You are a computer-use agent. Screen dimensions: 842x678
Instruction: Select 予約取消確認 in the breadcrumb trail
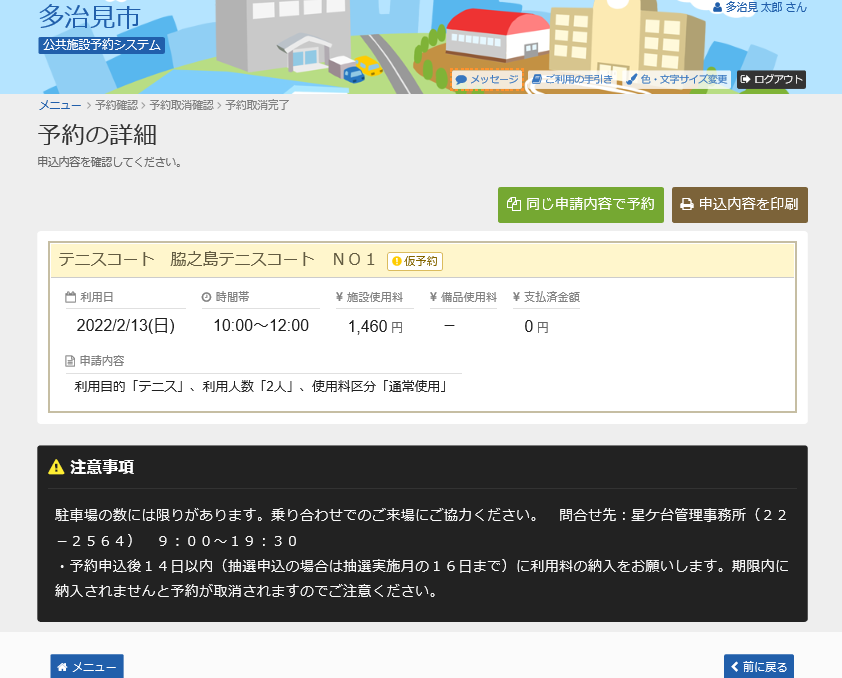(181, 105)
